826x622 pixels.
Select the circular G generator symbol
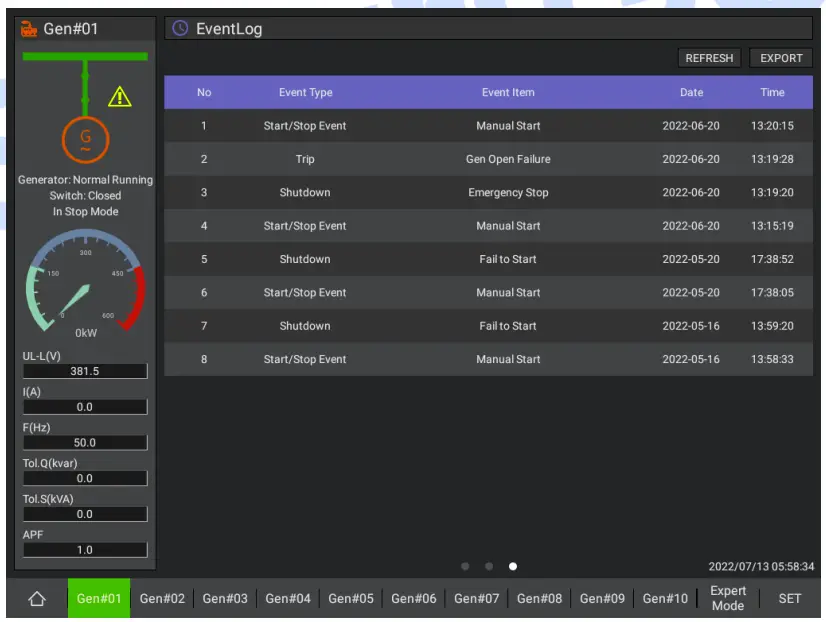(84, 138)
